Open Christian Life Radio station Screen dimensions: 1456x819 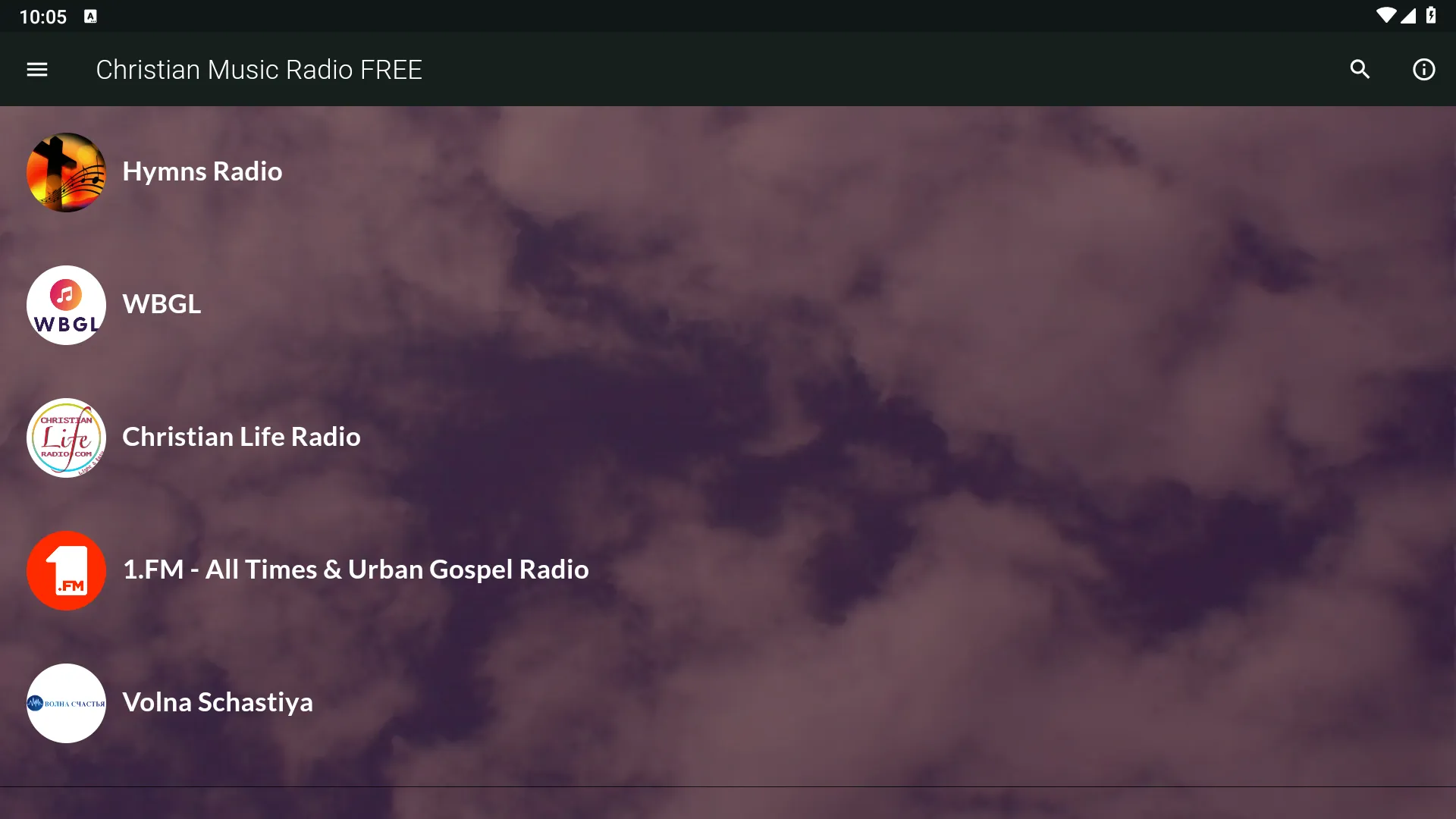coord(242,436)
